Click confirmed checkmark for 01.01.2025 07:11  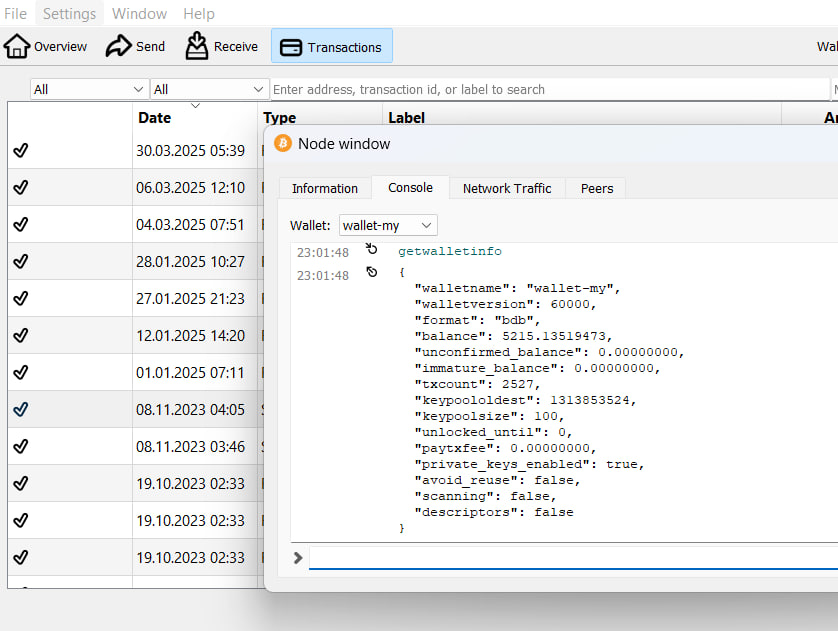[x=21, y=372]
